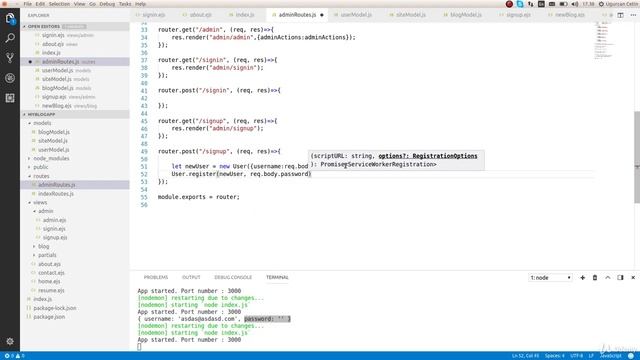Maximize the panel with the up chevron
Image resolution: width=640 pixels, height=360 pixels.
pyautogui.click(x=608, y=278)
